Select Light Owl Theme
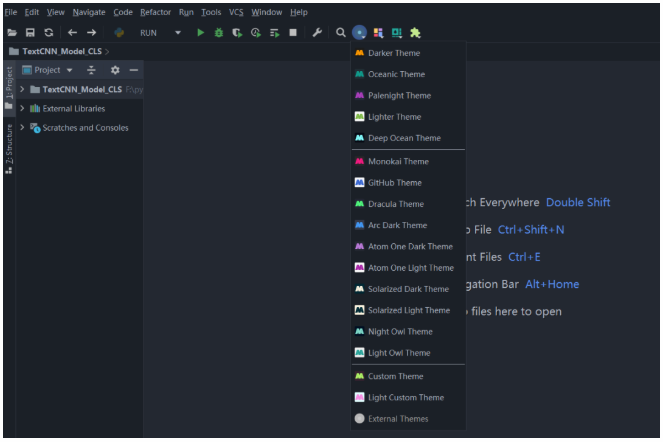The width and height of the screenshot is (663, 442). click(x=408, y=353)
